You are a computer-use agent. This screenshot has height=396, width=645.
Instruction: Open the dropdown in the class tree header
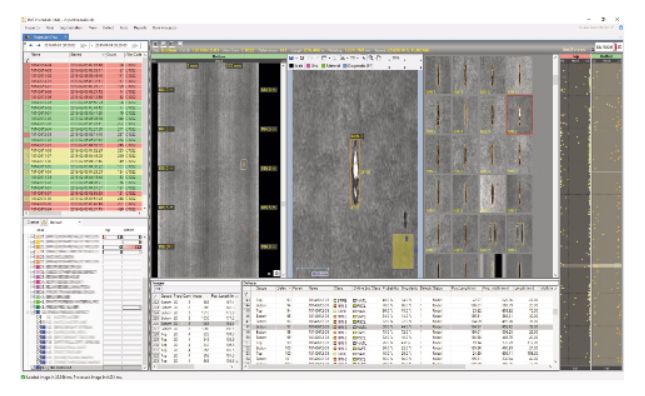point(79,222)
